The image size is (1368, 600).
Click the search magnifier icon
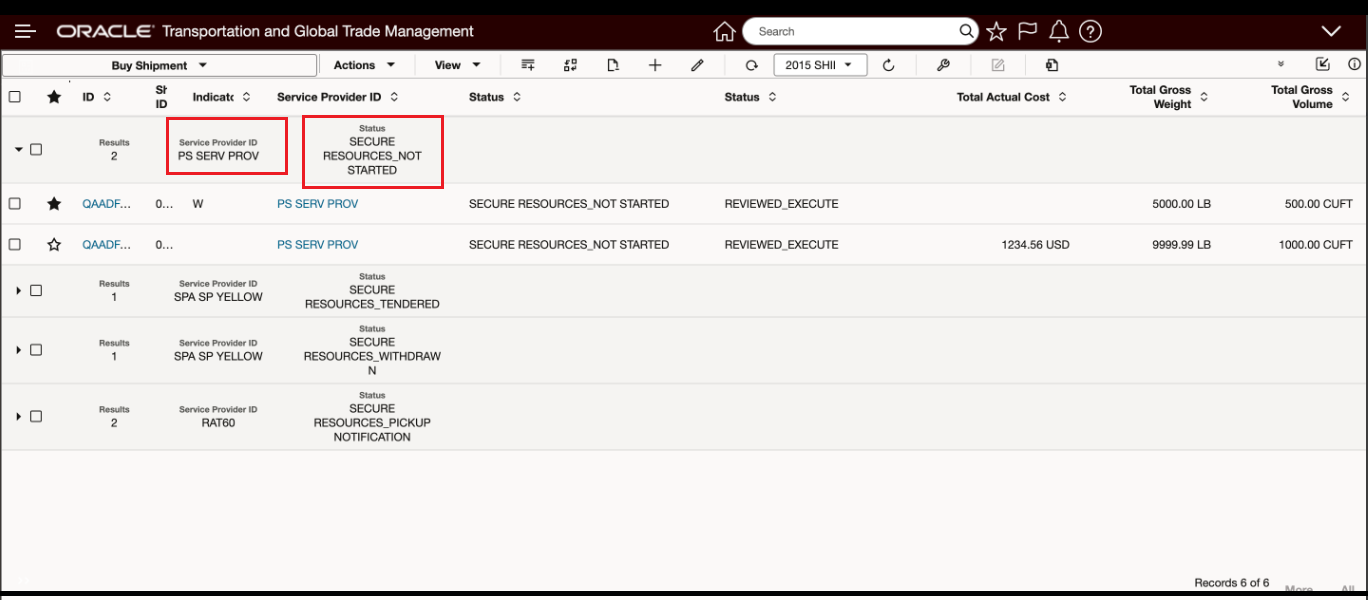click(x=966, y=31)
